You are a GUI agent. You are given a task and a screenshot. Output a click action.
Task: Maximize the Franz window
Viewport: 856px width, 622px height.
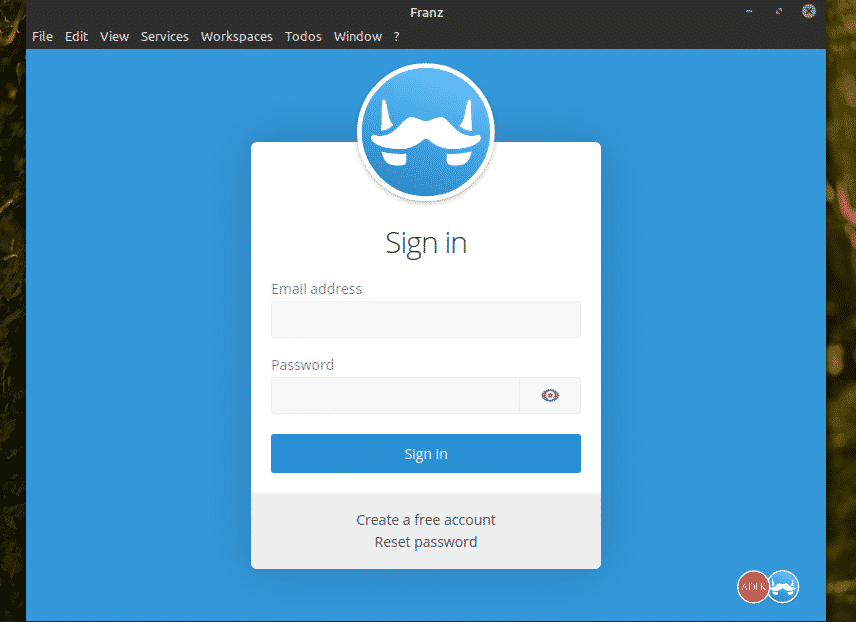779,11
